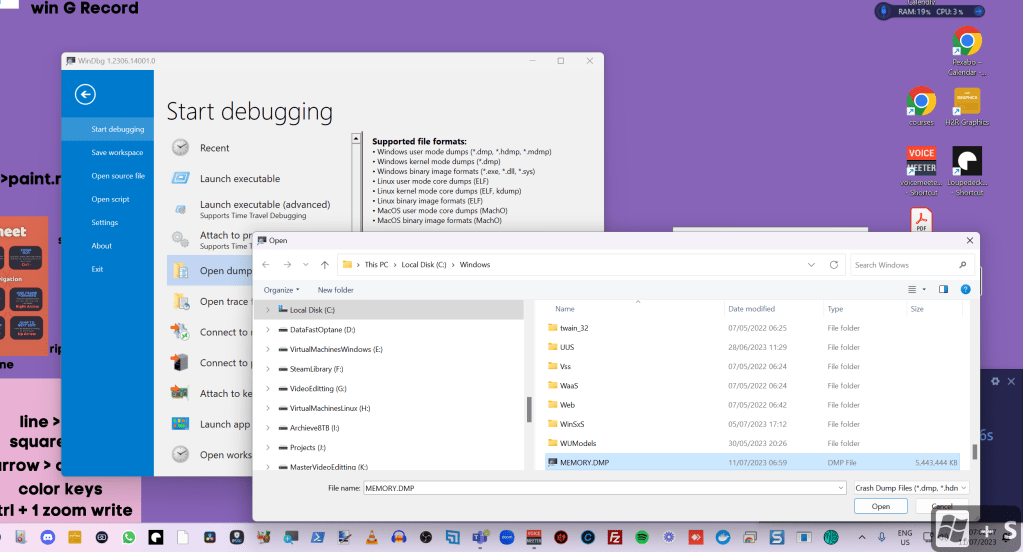The height and width of the screenshot is (552, 1023).
Task: Go up one folder level in the Open dialog
Action: (324, 264)
